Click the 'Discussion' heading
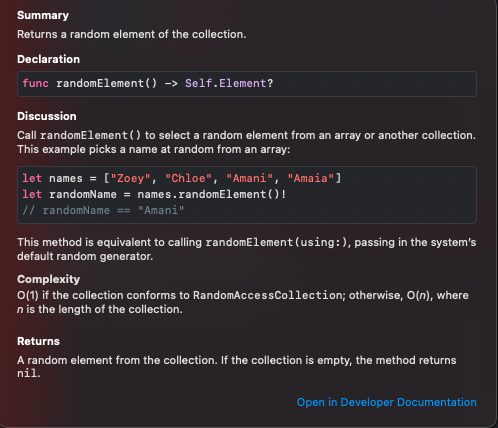The width and height of the screenshot is (498, 428). tap(47, 116)
